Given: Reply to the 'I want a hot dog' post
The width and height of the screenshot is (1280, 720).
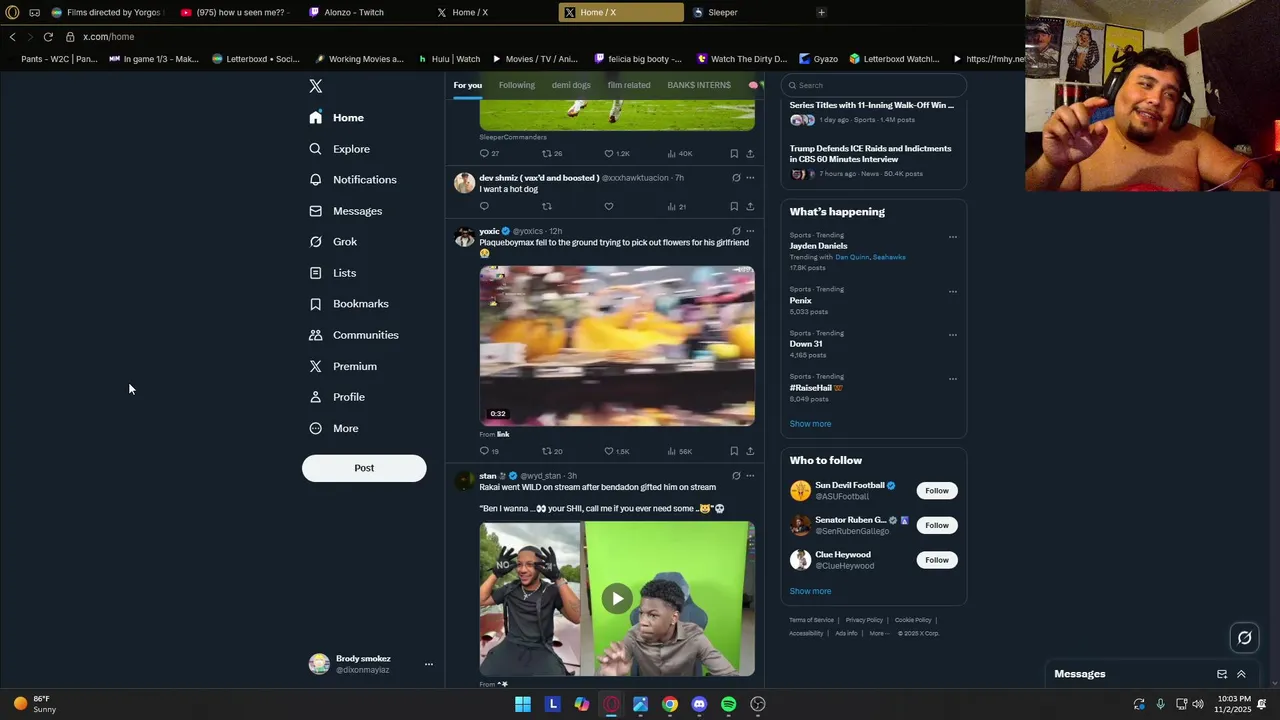Looking at the screenshot, I should 484,207.
